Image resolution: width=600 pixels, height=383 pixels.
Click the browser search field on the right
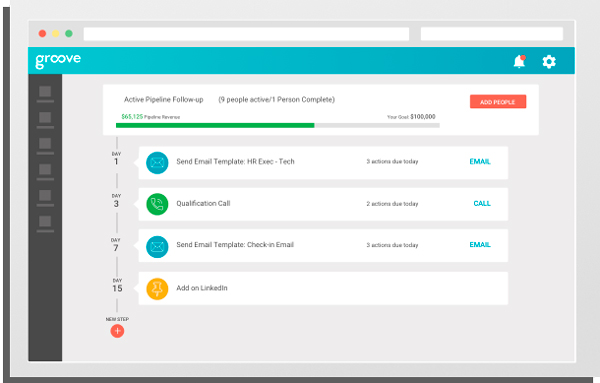492,34
